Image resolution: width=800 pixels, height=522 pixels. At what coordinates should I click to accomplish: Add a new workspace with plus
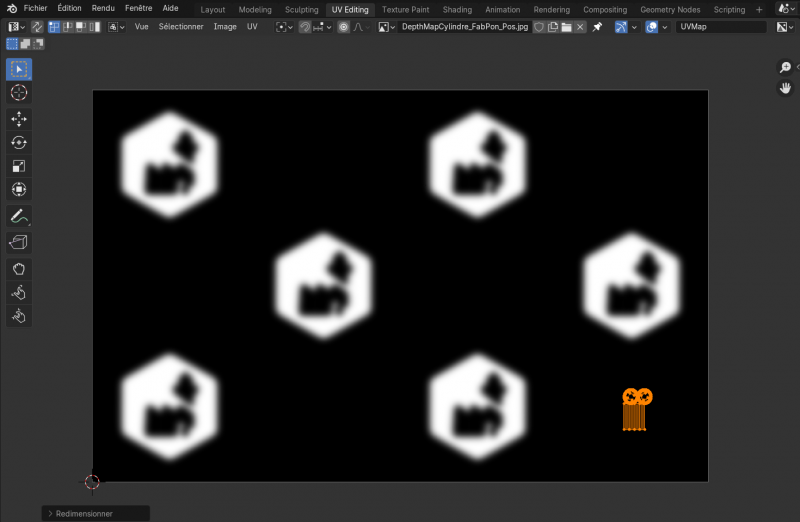[x=759, y=9]
